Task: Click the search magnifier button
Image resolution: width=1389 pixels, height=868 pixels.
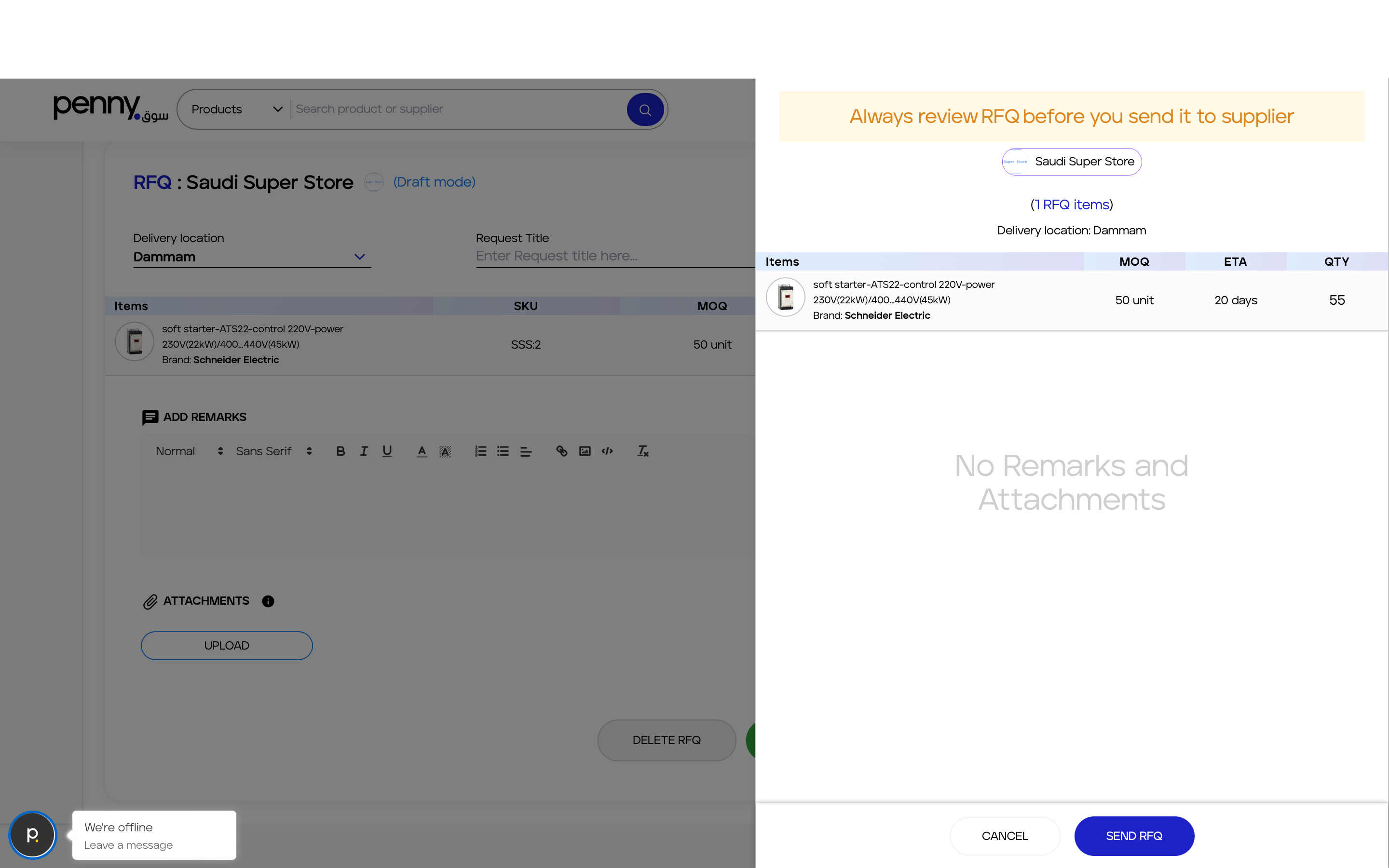Action: coord(645,109)
